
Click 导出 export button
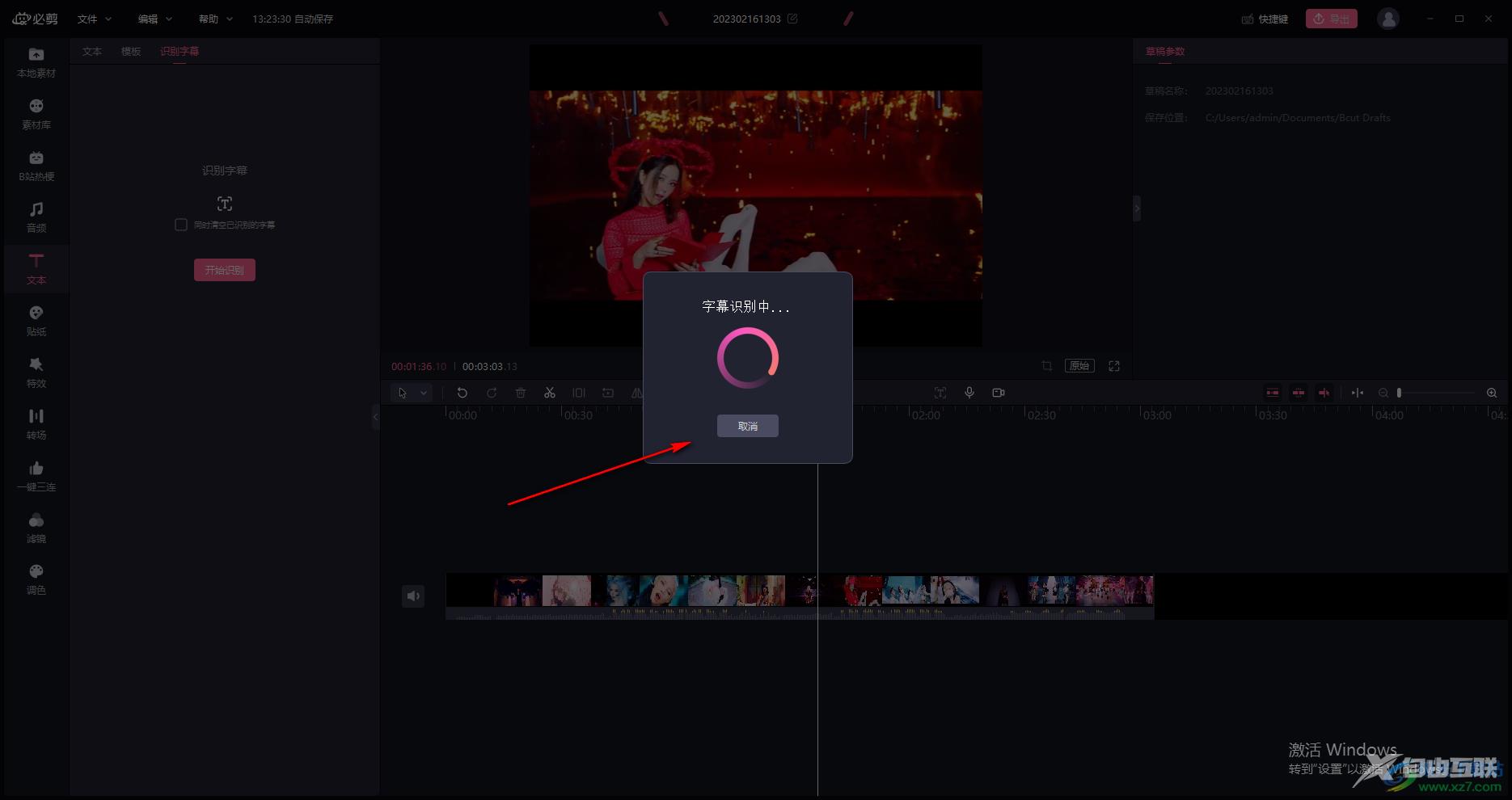[x=1331, y=19]
